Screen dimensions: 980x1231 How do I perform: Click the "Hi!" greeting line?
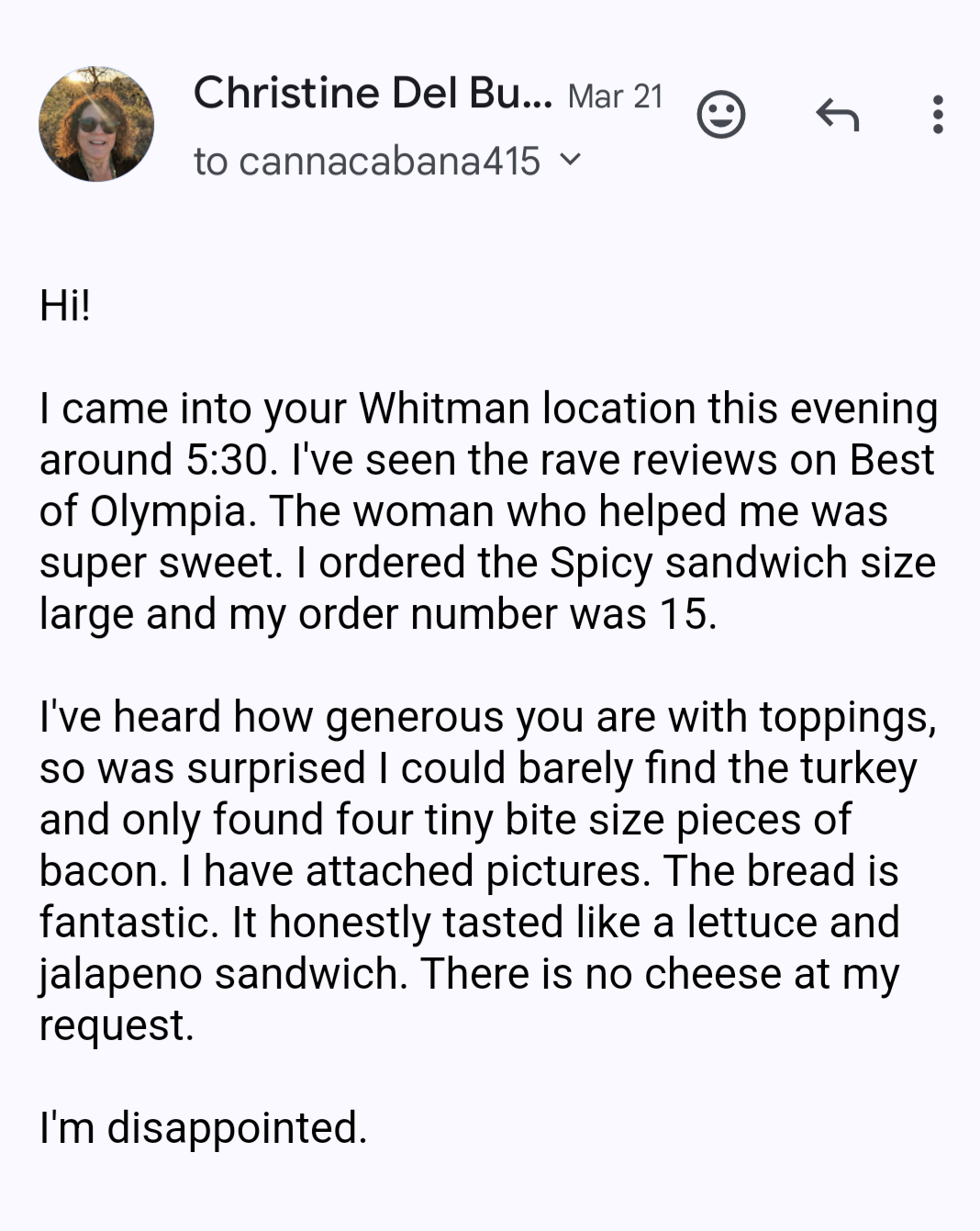point(65,306)
